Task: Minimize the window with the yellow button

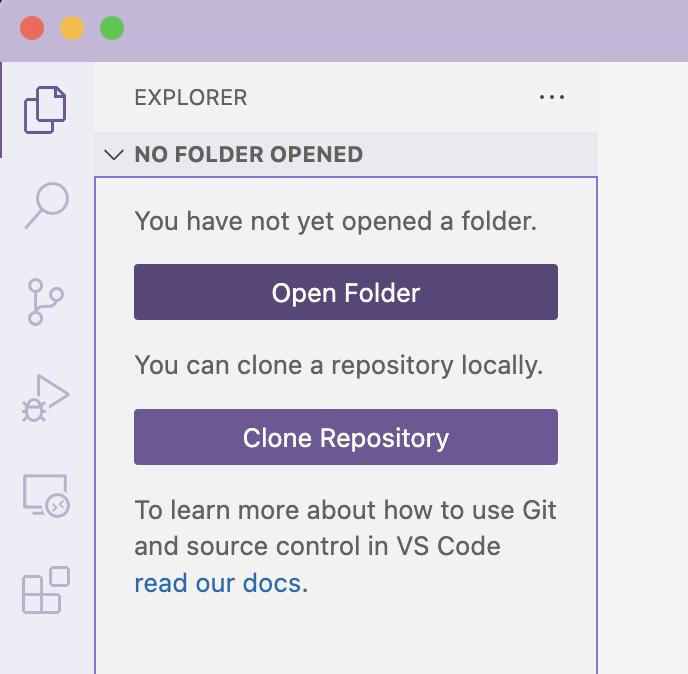Action: (72, 28)
